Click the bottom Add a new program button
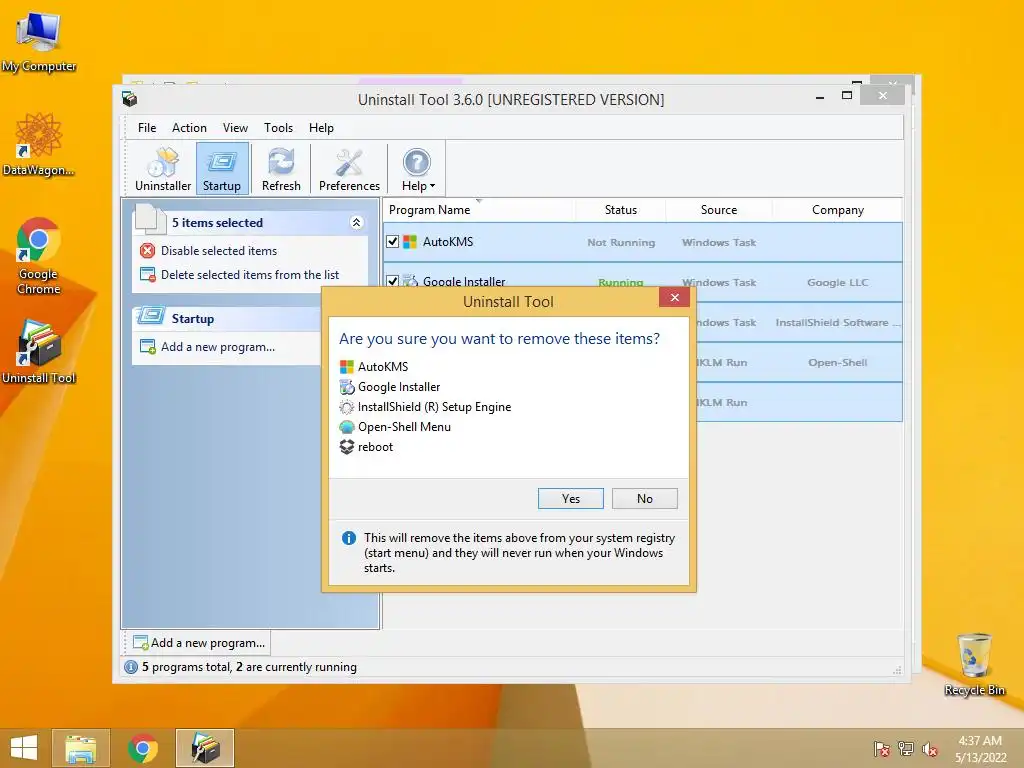This screenshot has width=1024, height=768. [x=199, y=643]
